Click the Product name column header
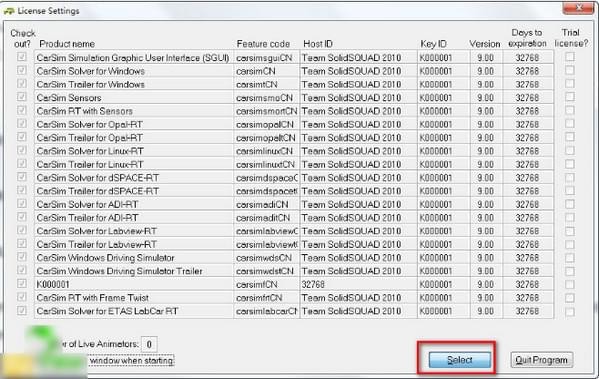 pyautogui.click(x=67, y=44)
